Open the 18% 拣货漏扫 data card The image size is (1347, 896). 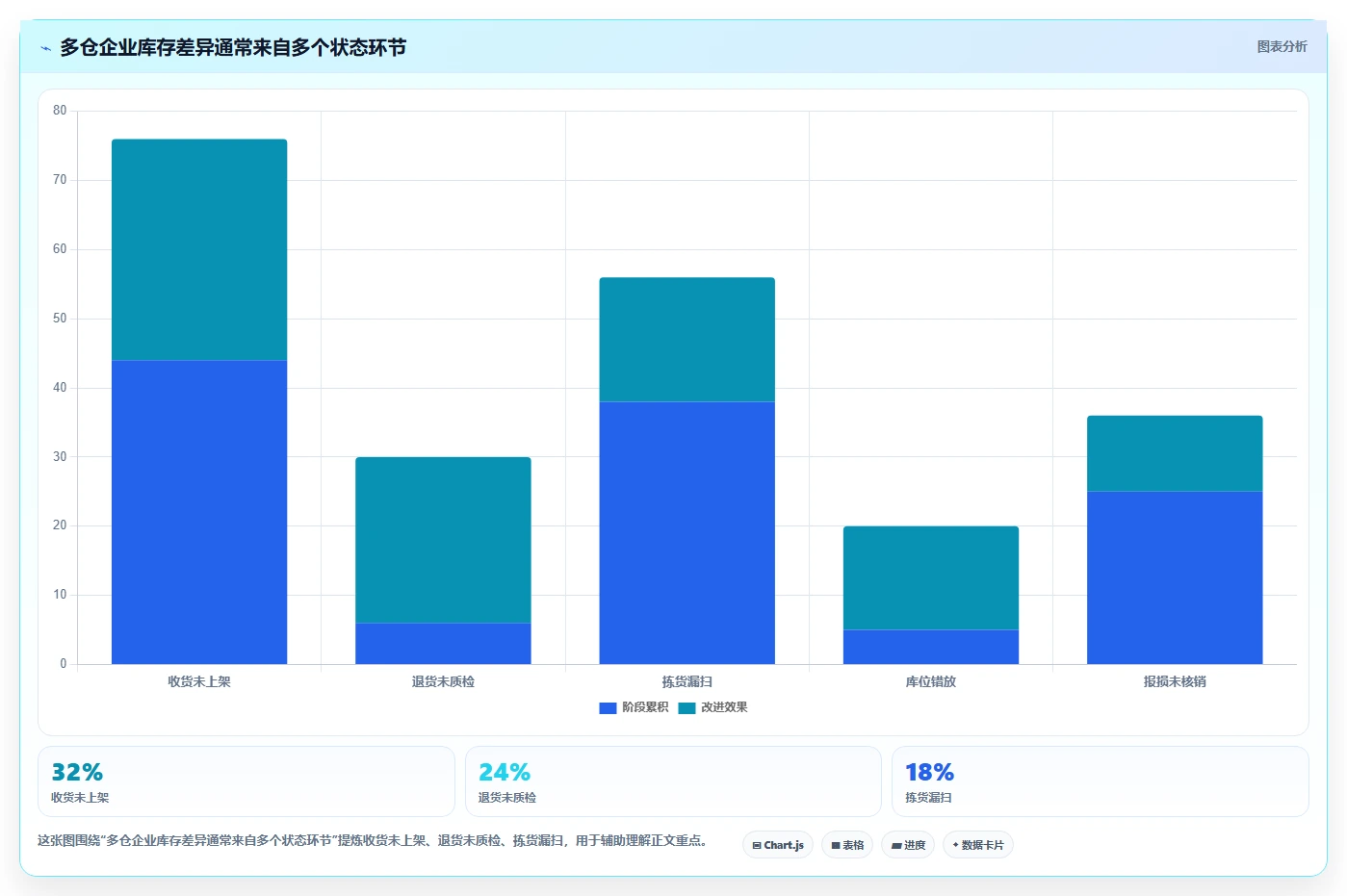pos(1101,781)
